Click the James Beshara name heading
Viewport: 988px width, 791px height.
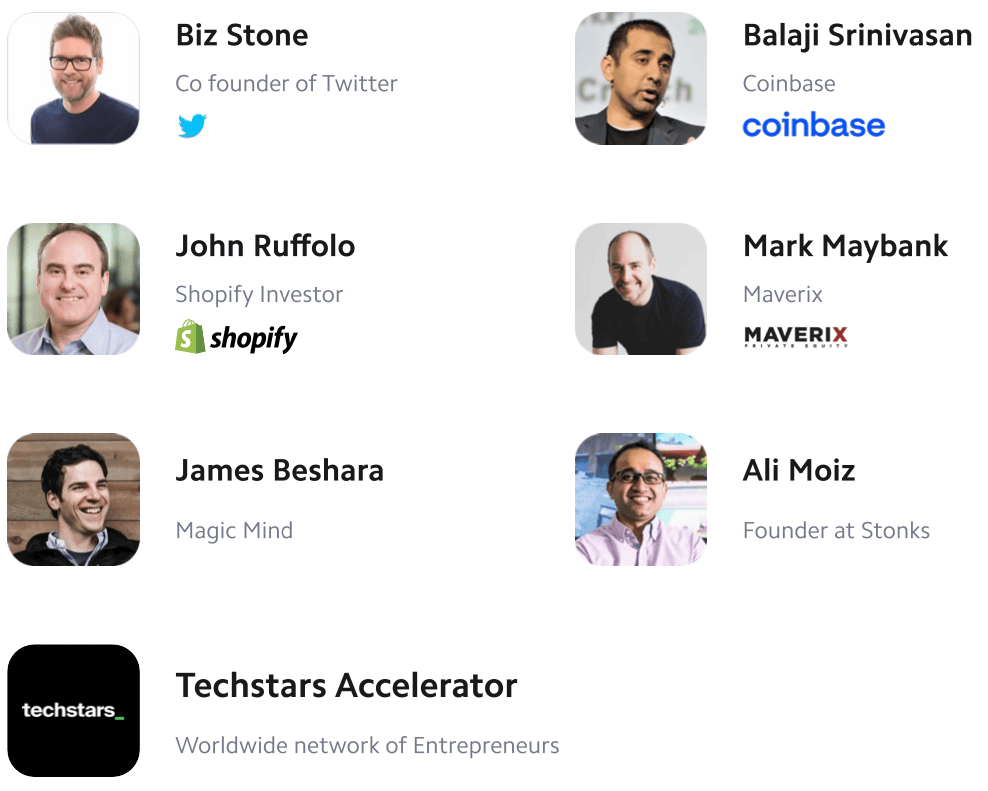(x=280, y=471)
